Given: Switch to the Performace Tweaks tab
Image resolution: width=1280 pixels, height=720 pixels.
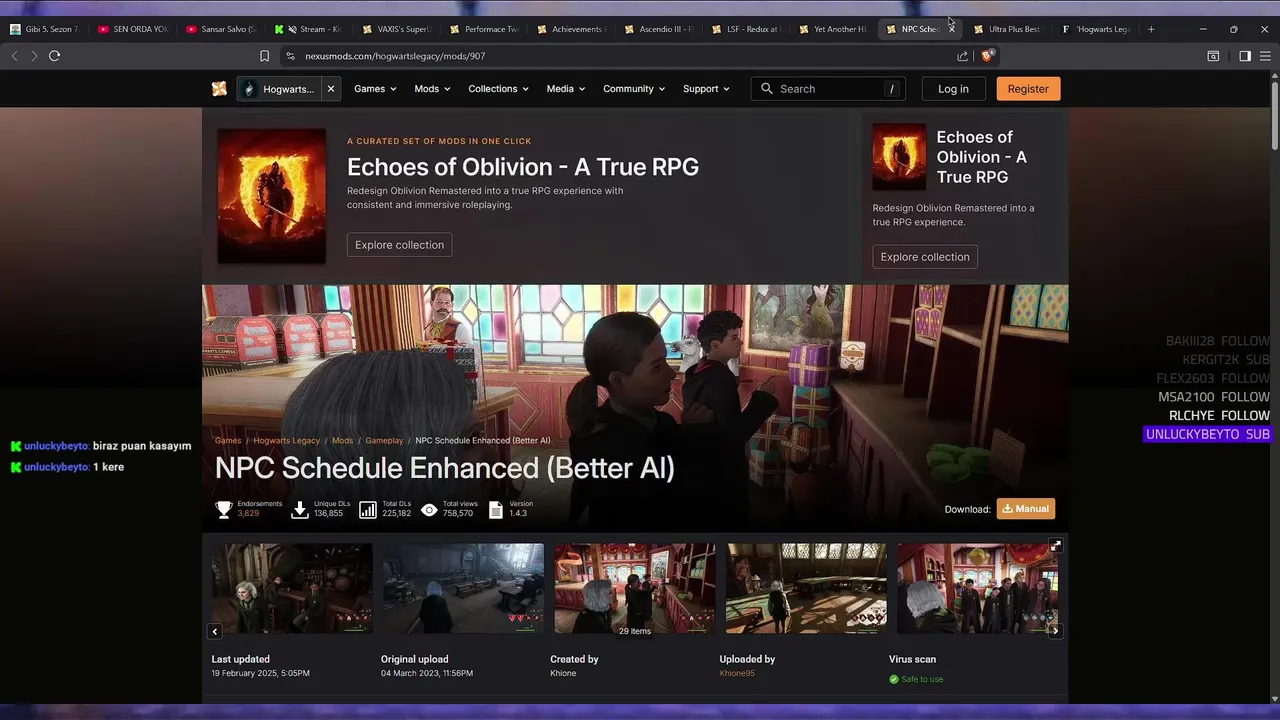Looking at the screenshot, I should pos(486,29).
